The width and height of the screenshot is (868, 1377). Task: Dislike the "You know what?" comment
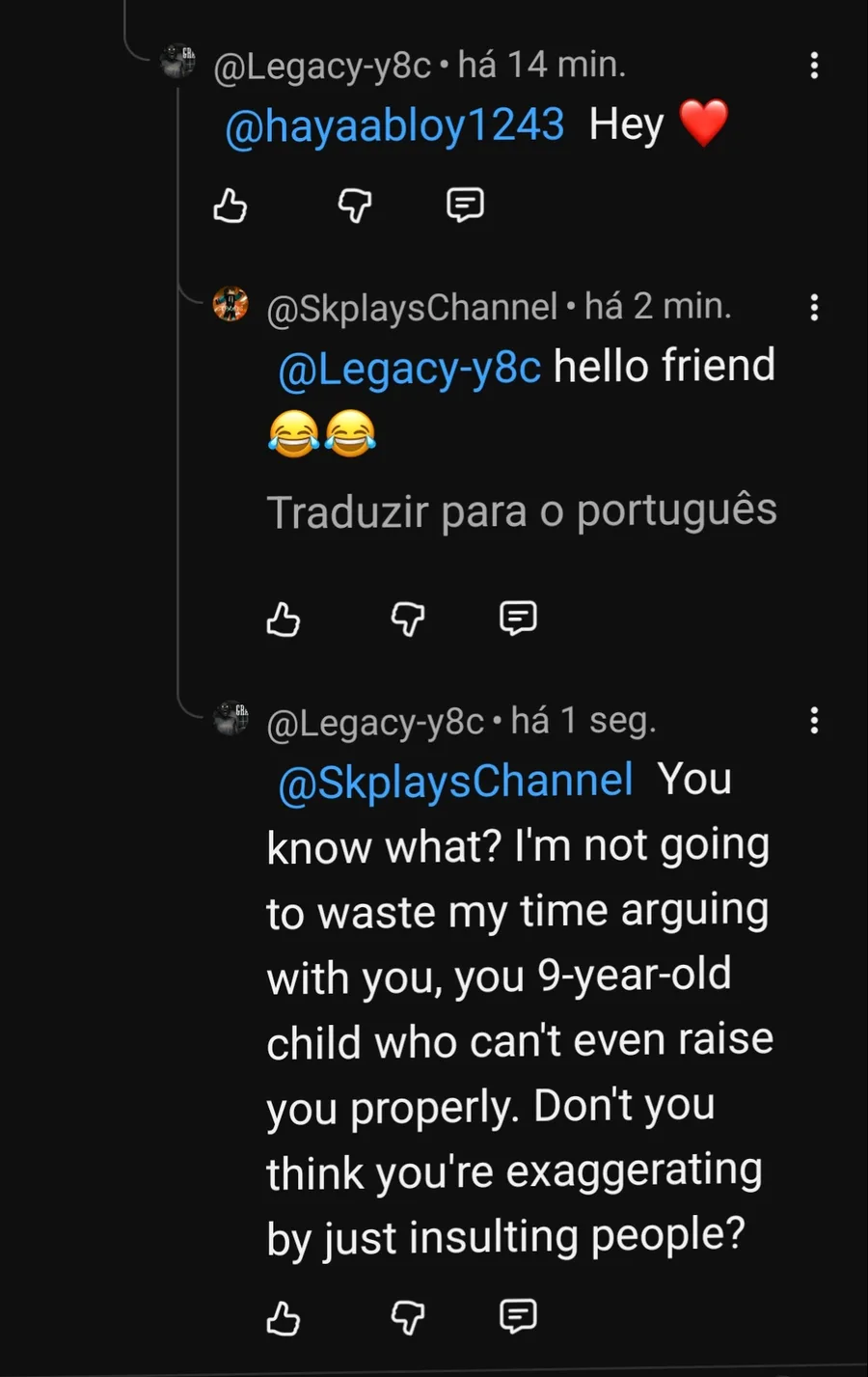click(x=408, y=1318)
